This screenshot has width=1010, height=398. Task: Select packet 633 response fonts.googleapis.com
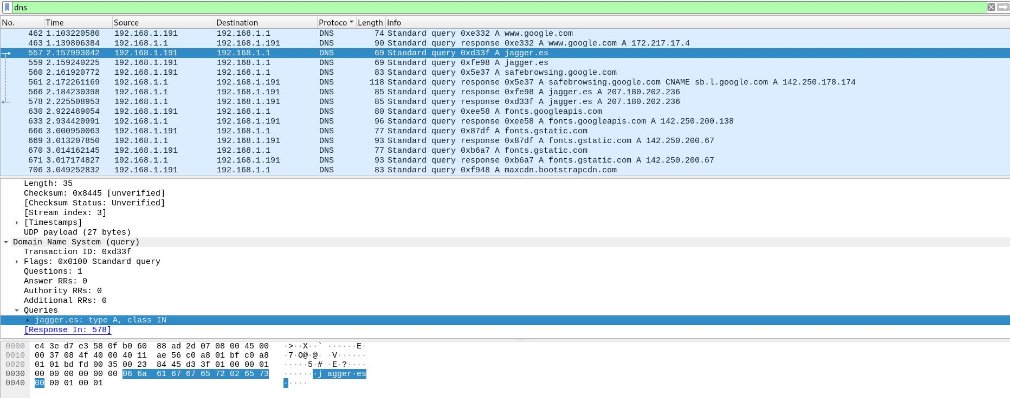[505, 120]
